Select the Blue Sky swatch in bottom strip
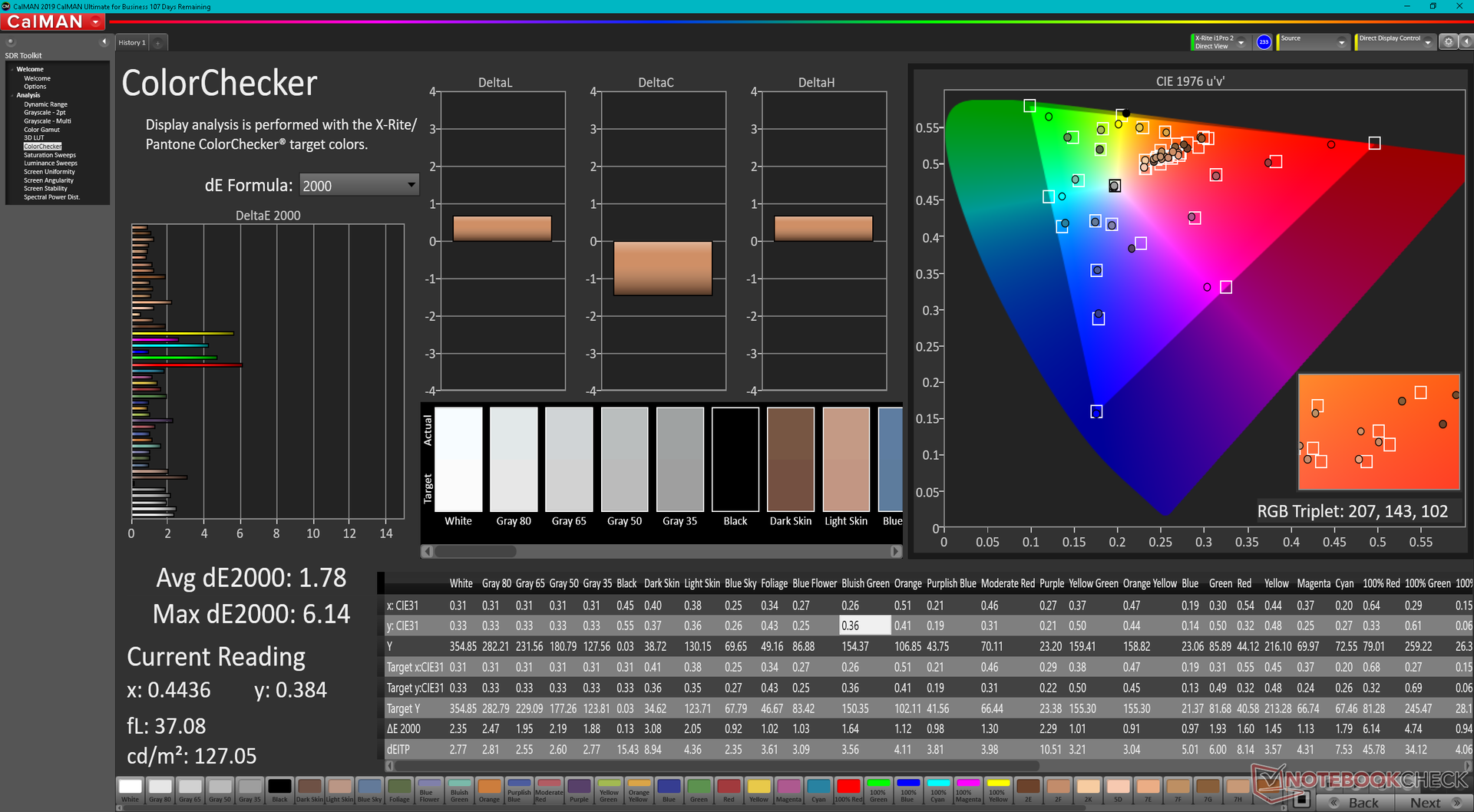1474x812 pixels. click(369, 790)
